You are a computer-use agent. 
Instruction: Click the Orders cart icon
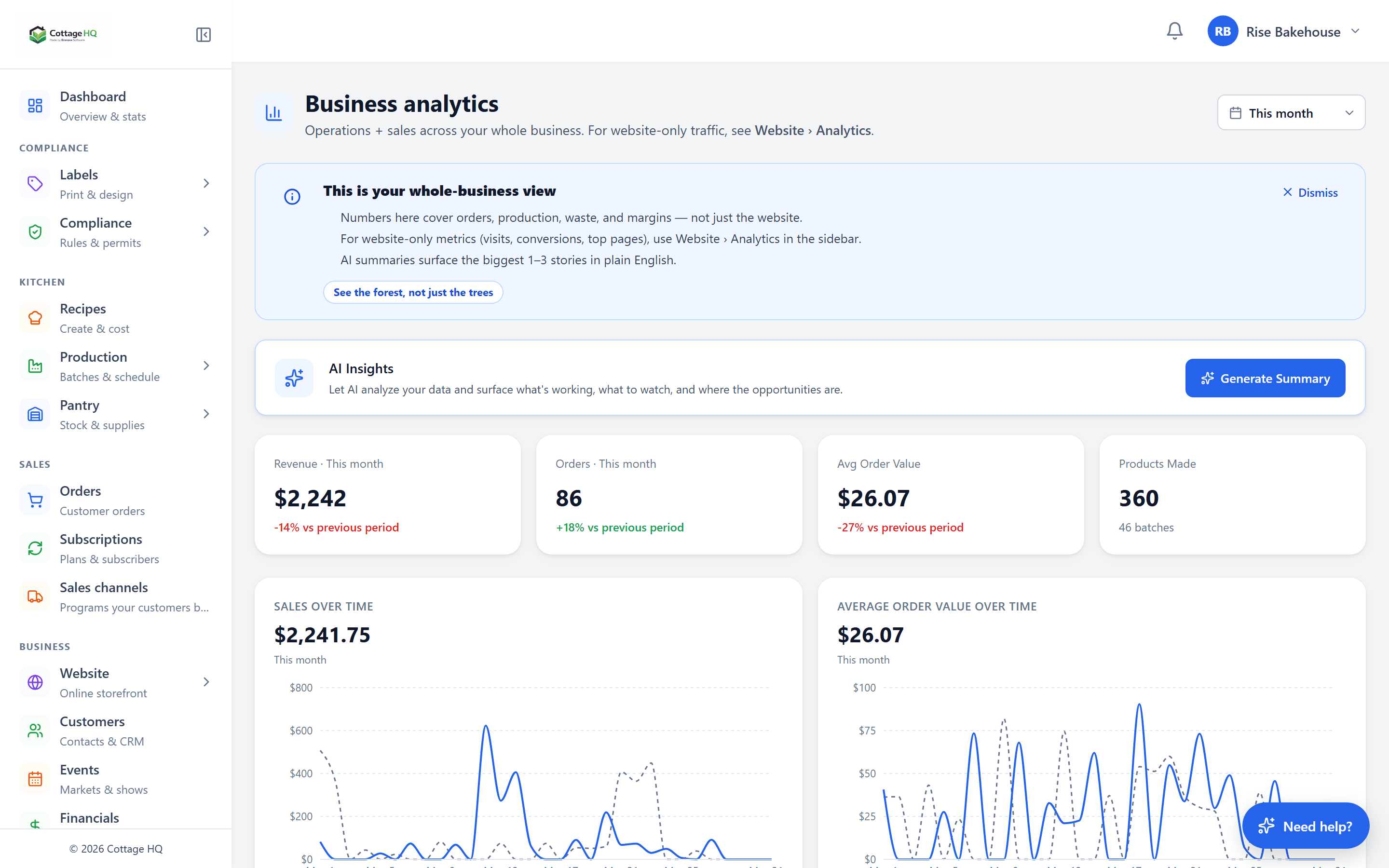(x=35, y=501)
